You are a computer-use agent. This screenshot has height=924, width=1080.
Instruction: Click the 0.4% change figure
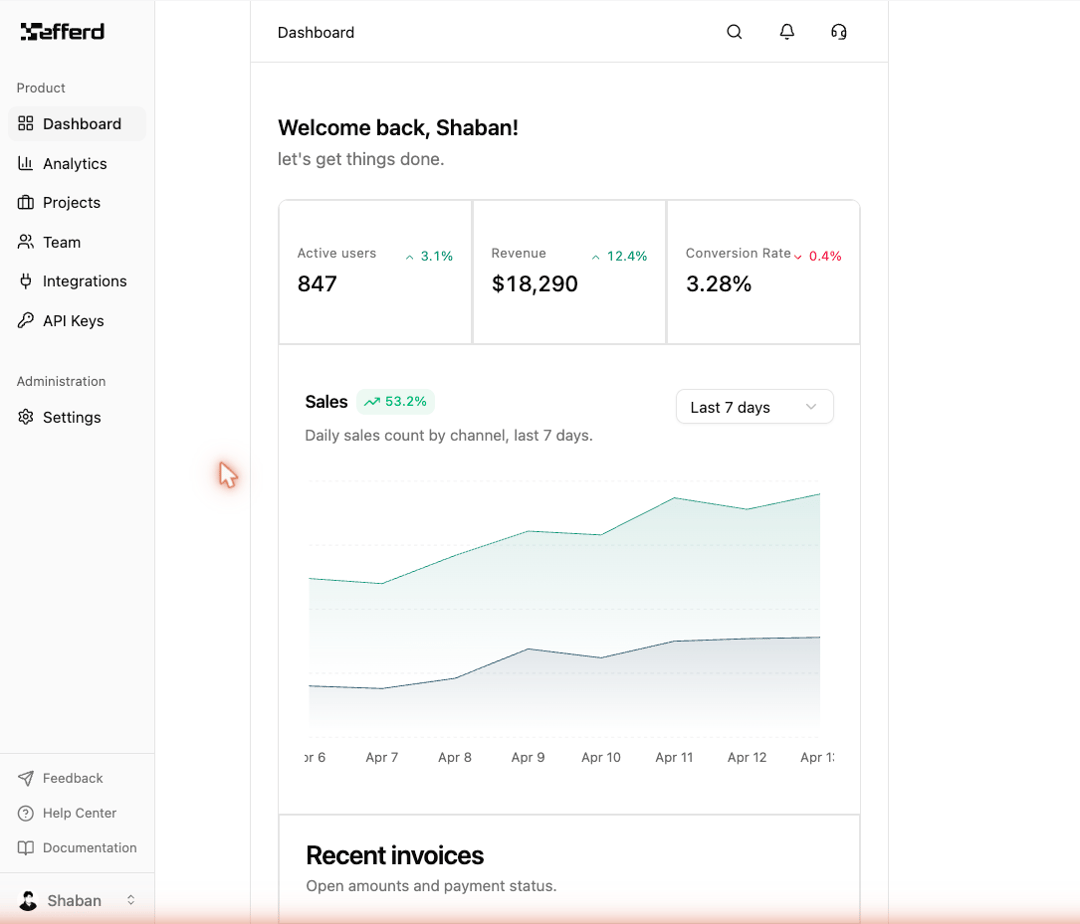coord(825,256)
